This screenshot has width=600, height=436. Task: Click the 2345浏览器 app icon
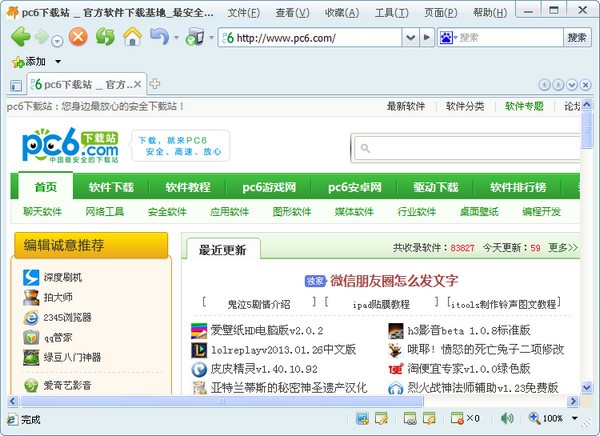tap(31, 317)
